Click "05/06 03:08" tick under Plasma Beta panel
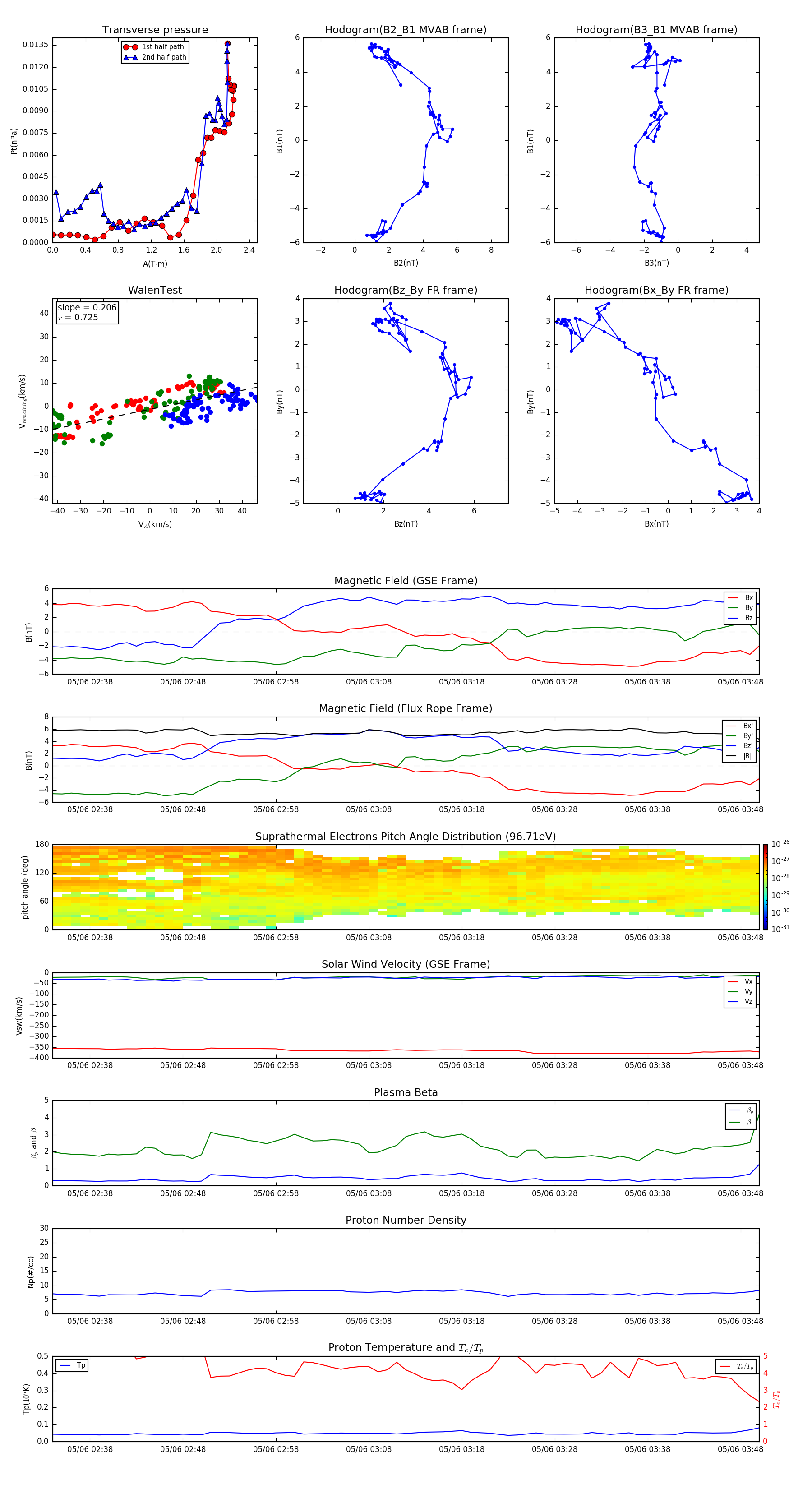 pos(369,1193)
